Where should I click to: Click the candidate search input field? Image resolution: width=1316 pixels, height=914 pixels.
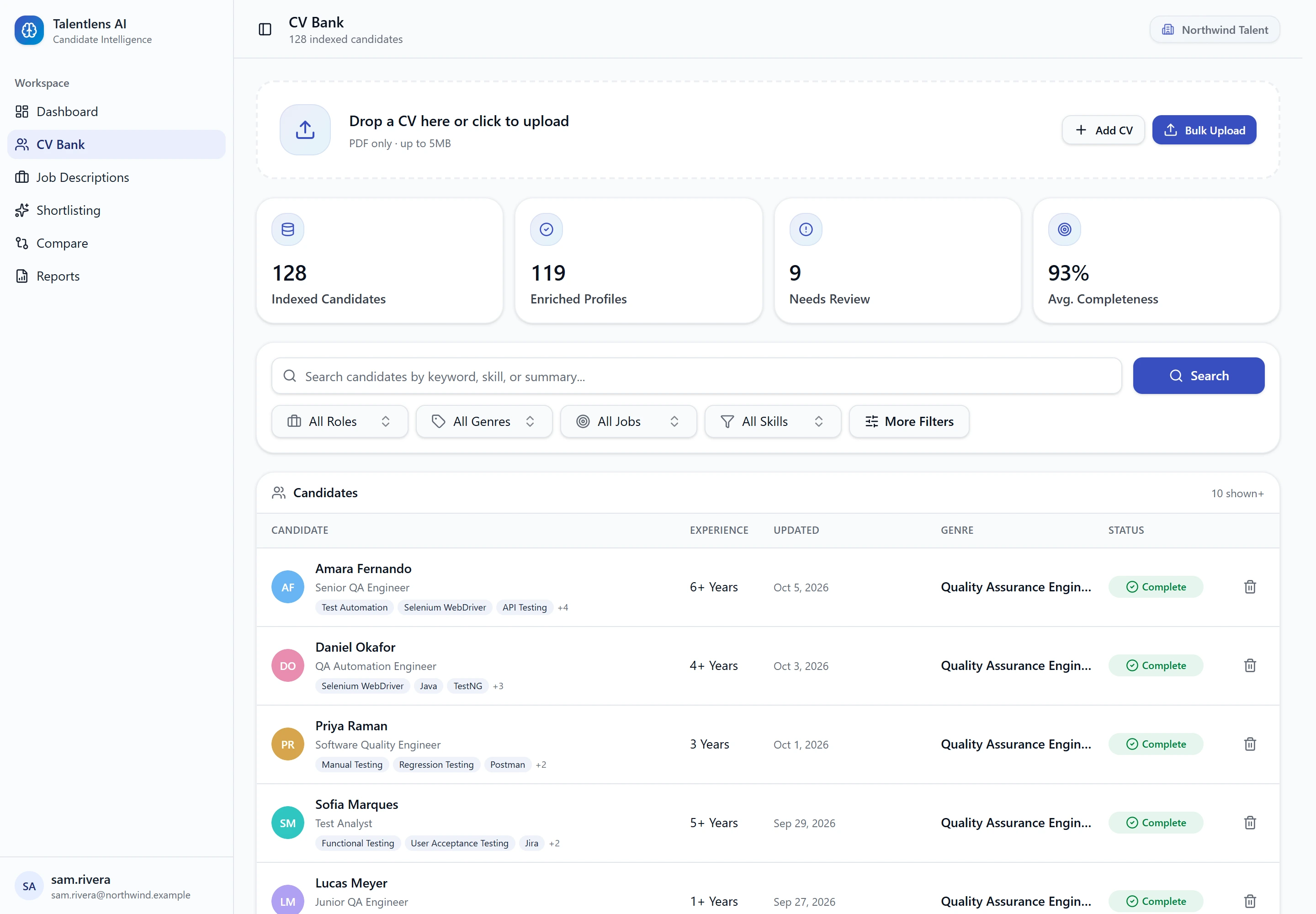click(x=696, y=376)
